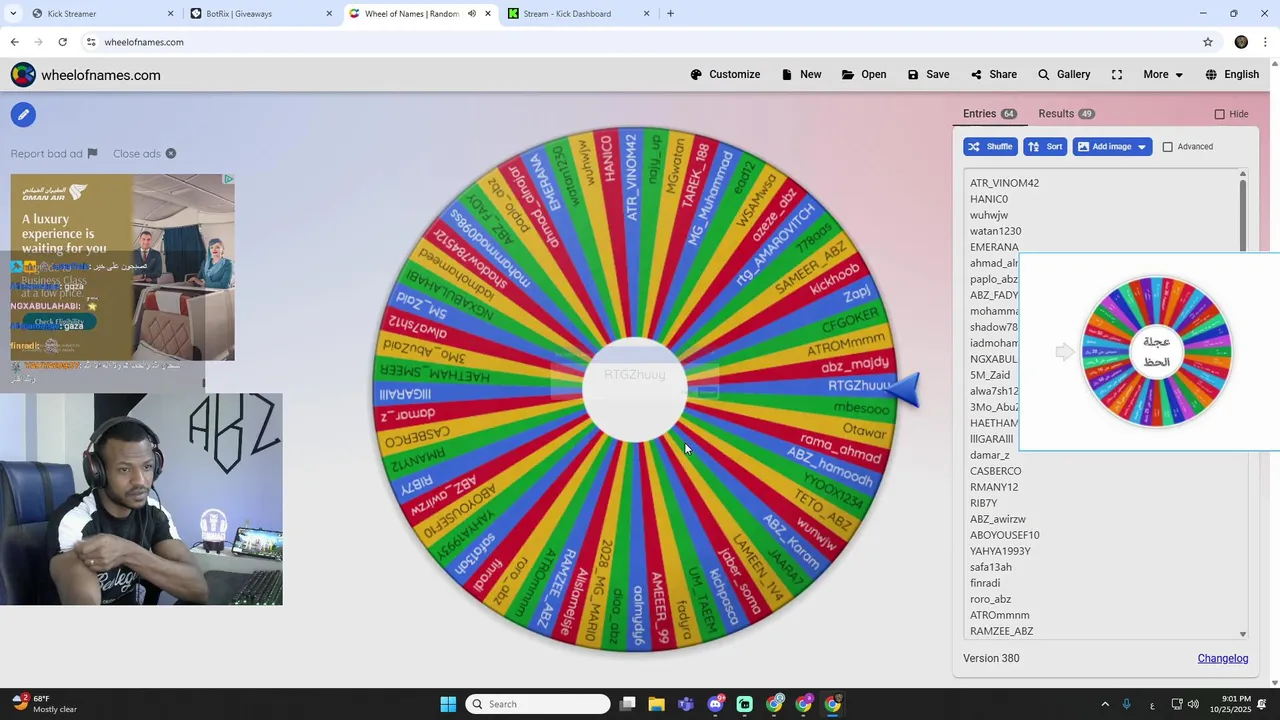1280x720 pixels.
Task: Open the Chrome profile avatar
Action: pos(1241,42)
